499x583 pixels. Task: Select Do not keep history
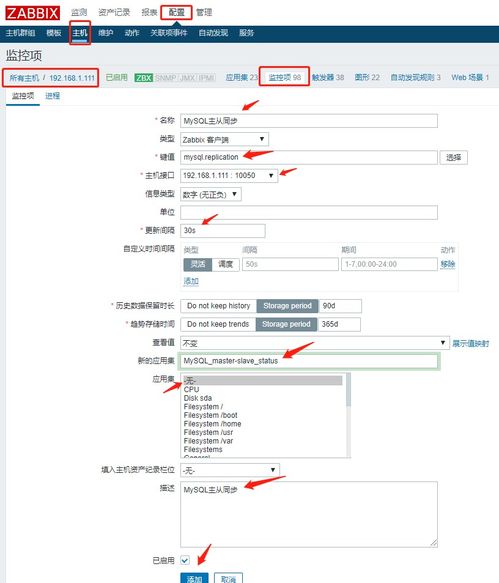tap(219, 306)
